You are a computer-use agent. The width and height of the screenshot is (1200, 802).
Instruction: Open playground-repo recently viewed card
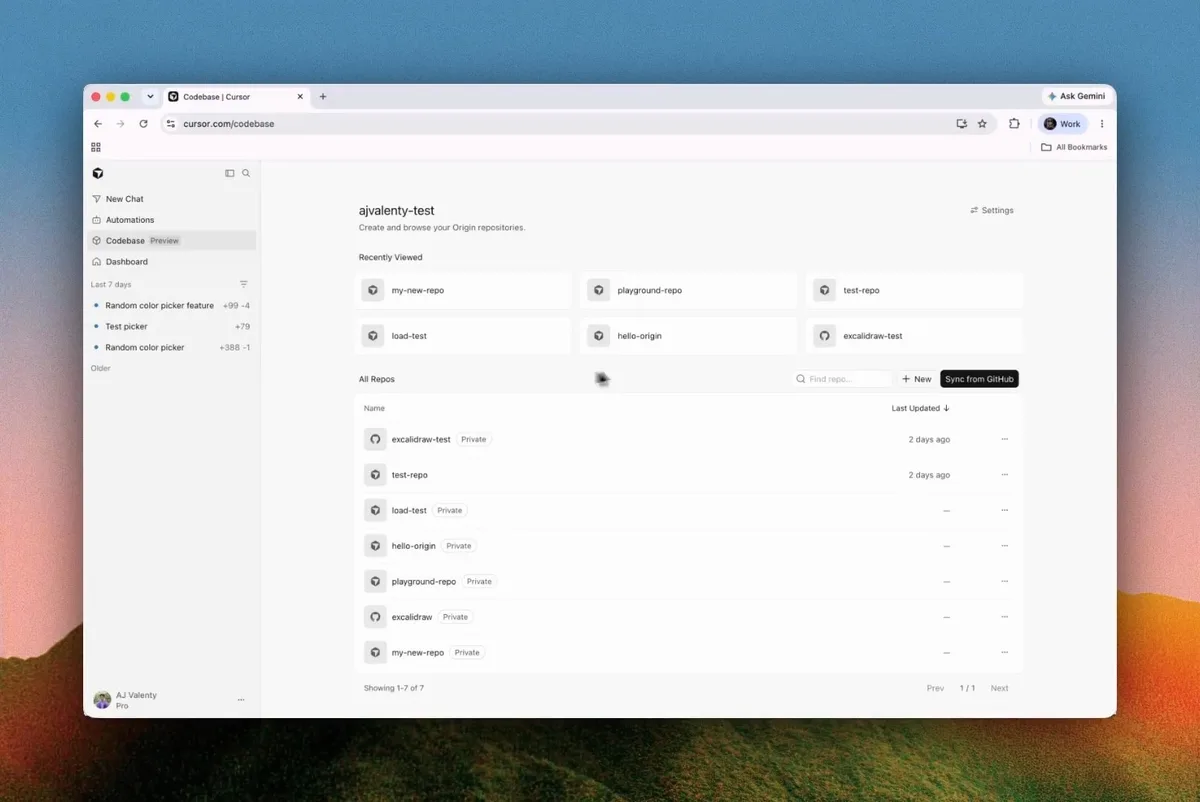pos(690,290)
